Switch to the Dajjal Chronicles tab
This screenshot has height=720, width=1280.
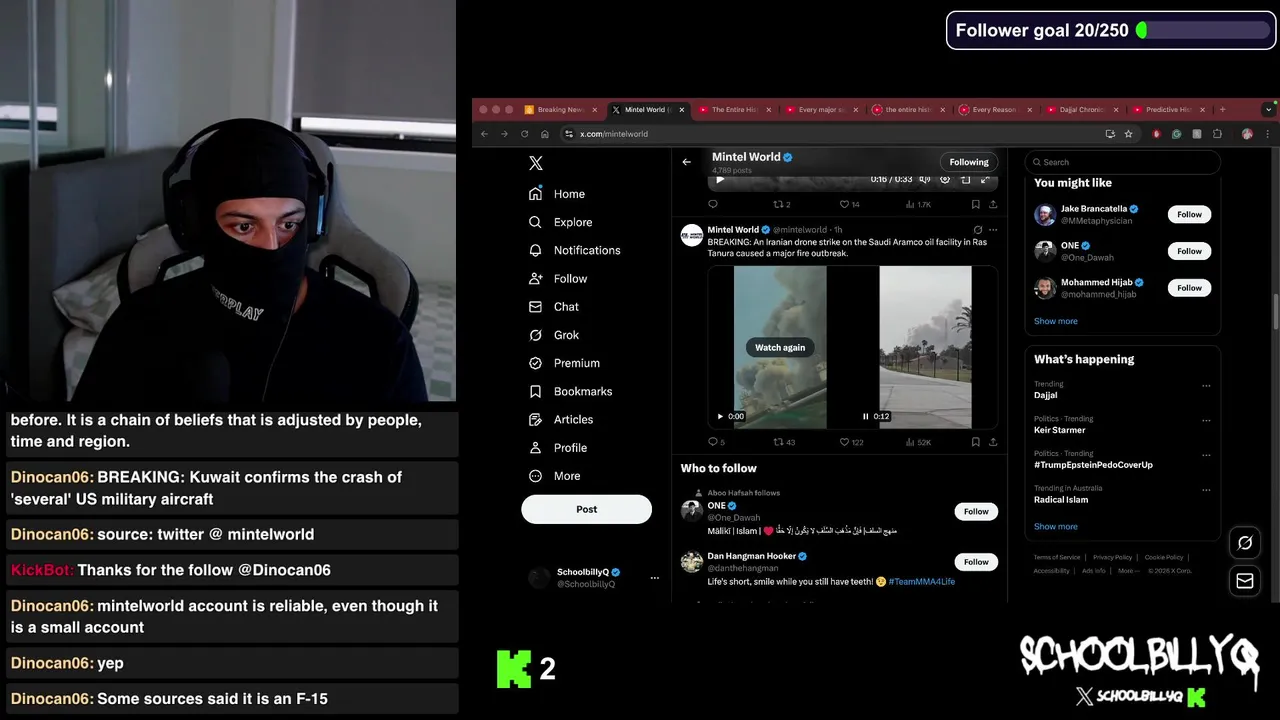[x=1080, y=110]
